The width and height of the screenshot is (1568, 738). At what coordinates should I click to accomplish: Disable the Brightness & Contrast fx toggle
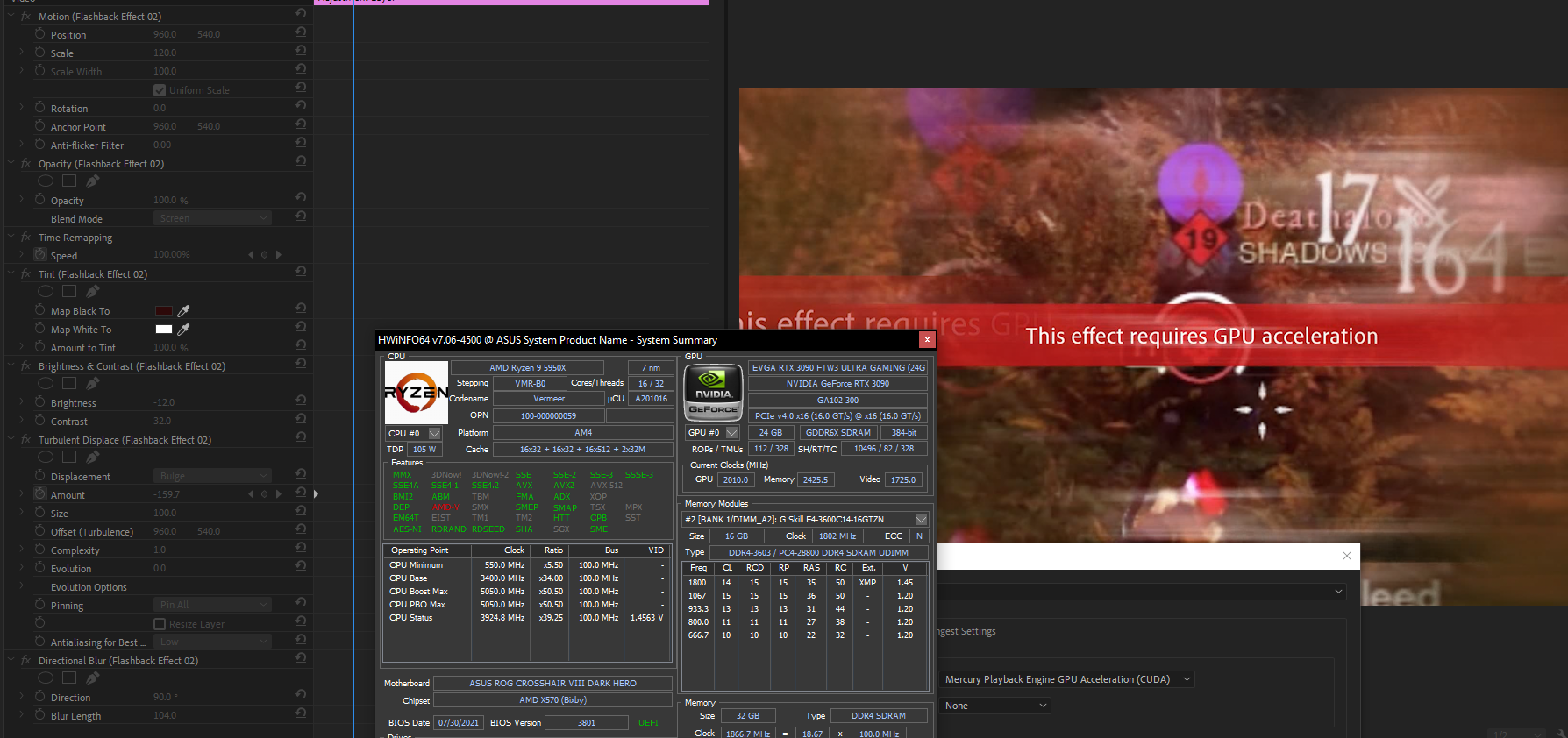point(26,365)
